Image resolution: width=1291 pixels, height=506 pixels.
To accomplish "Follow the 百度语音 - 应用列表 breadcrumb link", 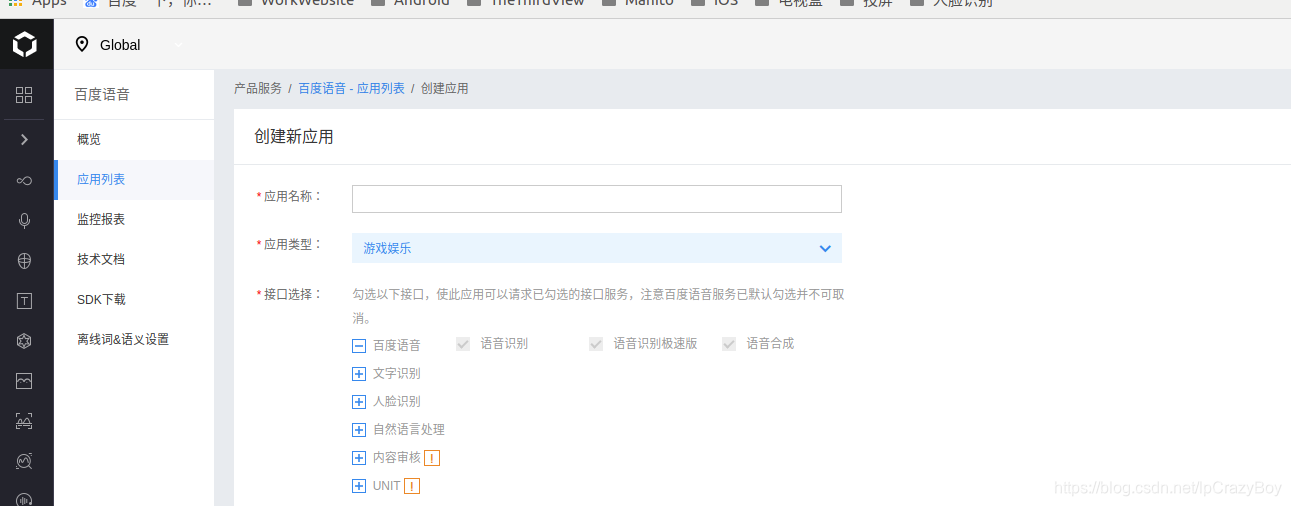I will [x=351, y=88].
